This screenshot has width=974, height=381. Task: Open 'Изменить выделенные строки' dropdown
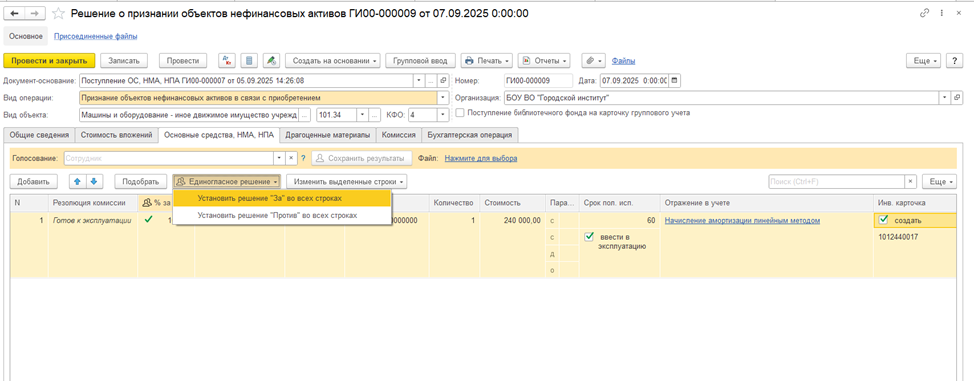[x=347, y=181]
